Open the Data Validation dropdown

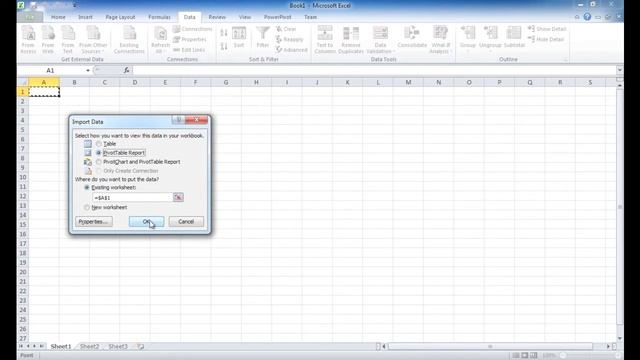[x=380, y=39]
